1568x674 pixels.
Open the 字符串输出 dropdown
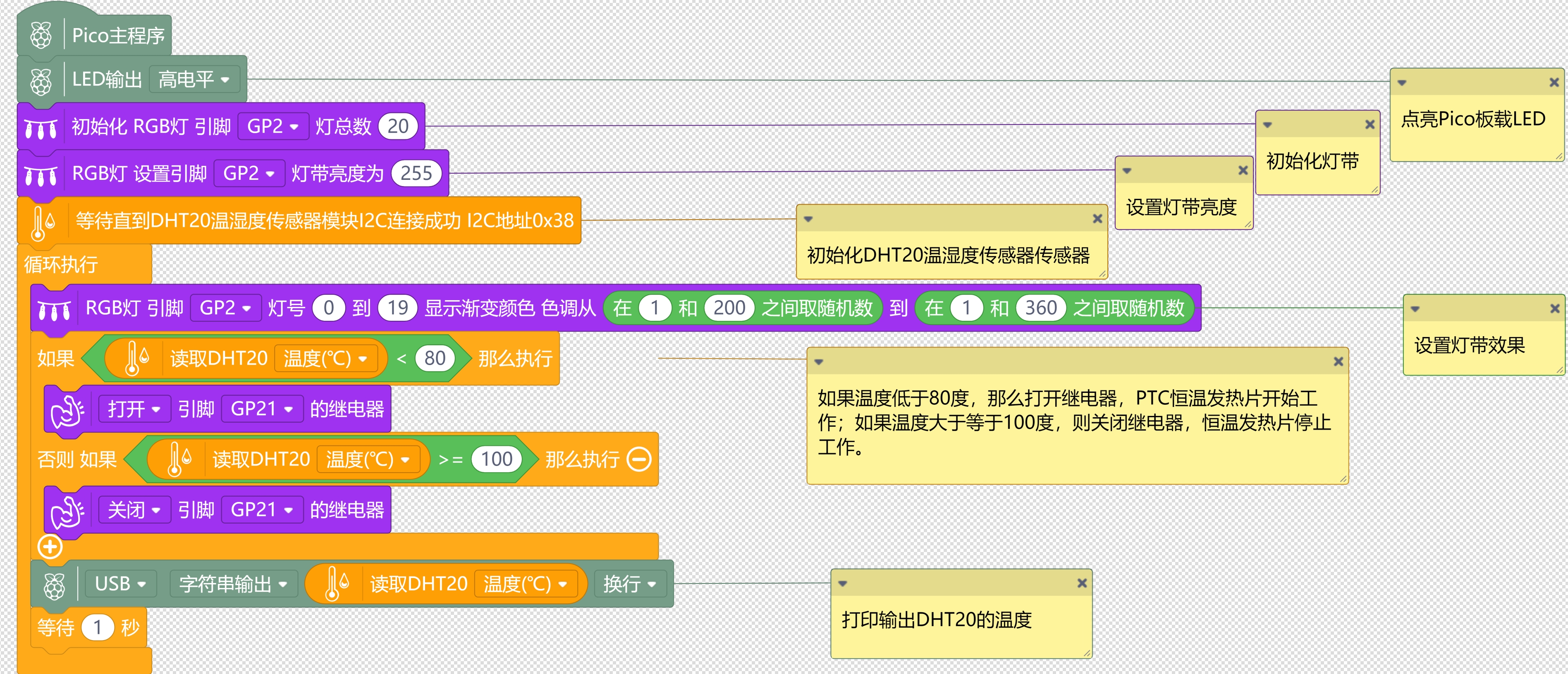233,584
